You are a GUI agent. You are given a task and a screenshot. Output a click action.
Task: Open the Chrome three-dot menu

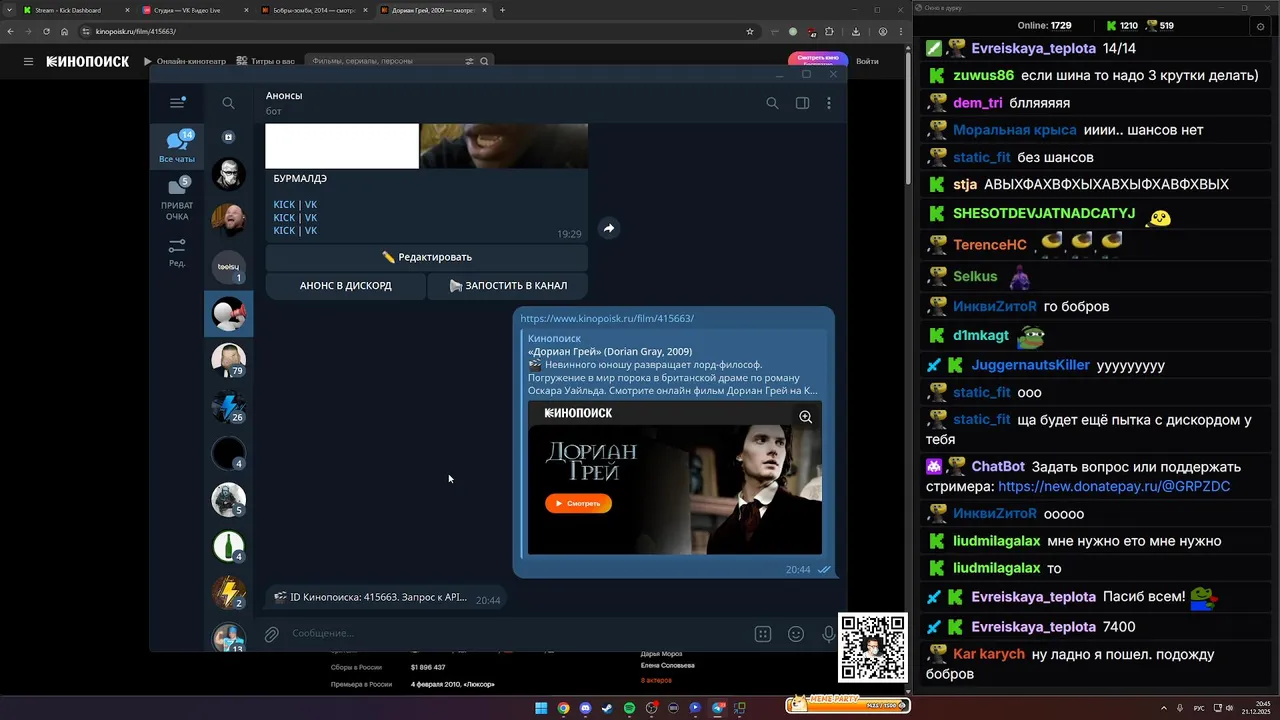click(900, 31)
